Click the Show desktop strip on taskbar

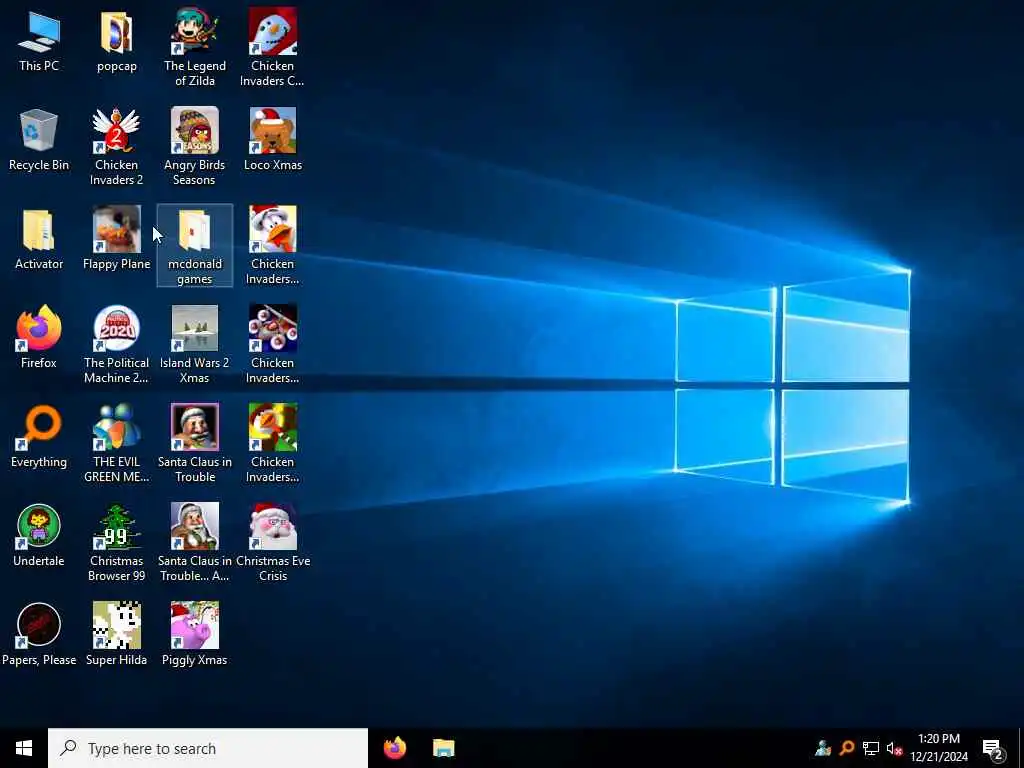click(1021, 748)
